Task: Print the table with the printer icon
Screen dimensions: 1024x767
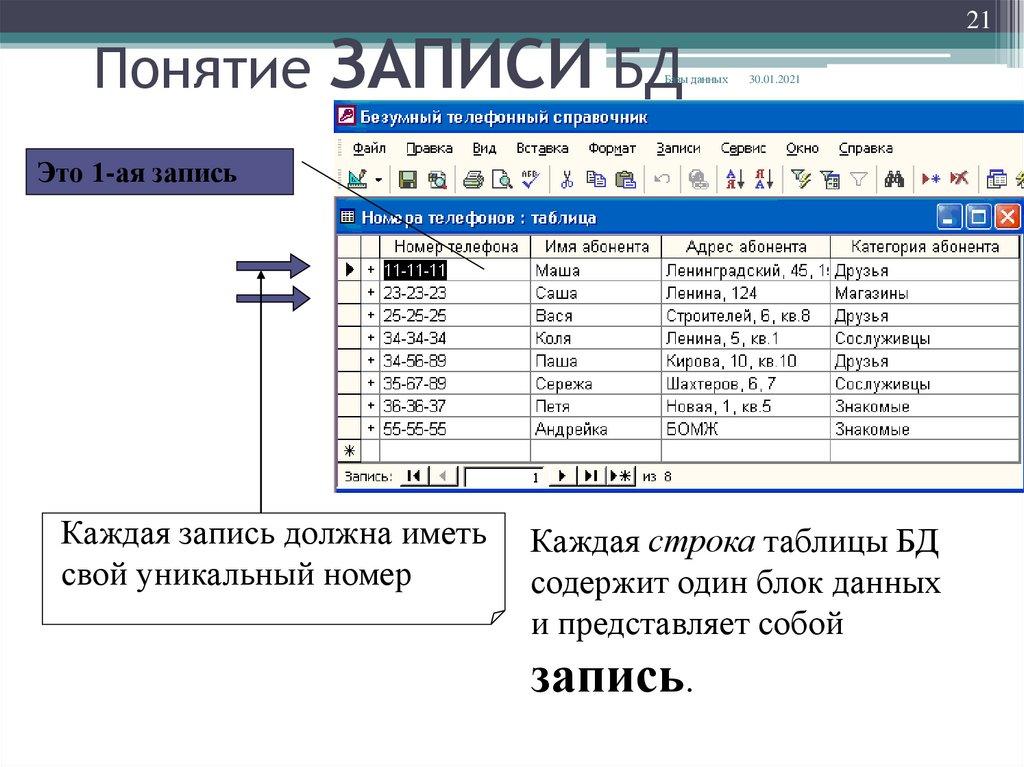Action: (472, 180)
